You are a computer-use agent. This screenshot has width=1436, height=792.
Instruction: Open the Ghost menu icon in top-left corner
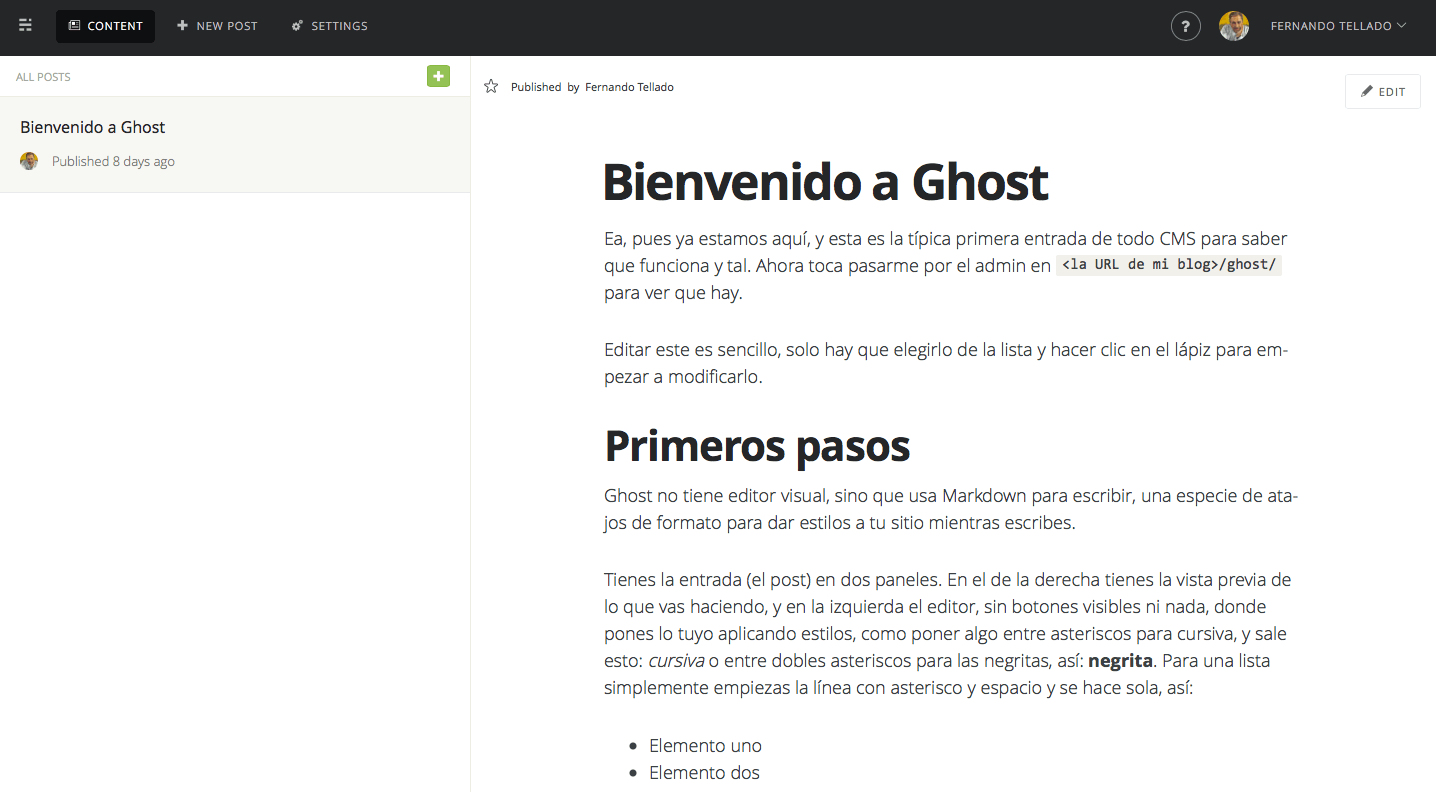[x=26, y=26]
